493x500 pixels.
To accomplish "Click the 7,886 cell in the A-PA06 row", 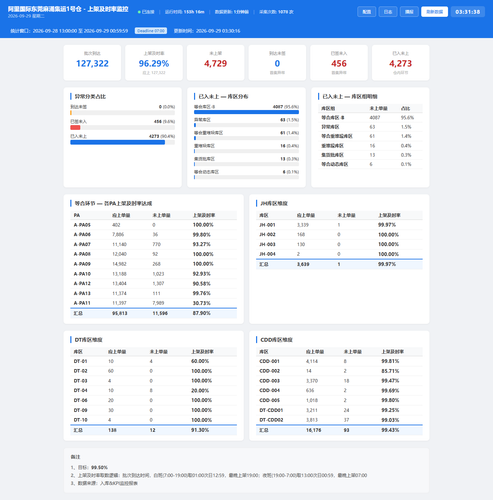I will (x=118, y=235).
